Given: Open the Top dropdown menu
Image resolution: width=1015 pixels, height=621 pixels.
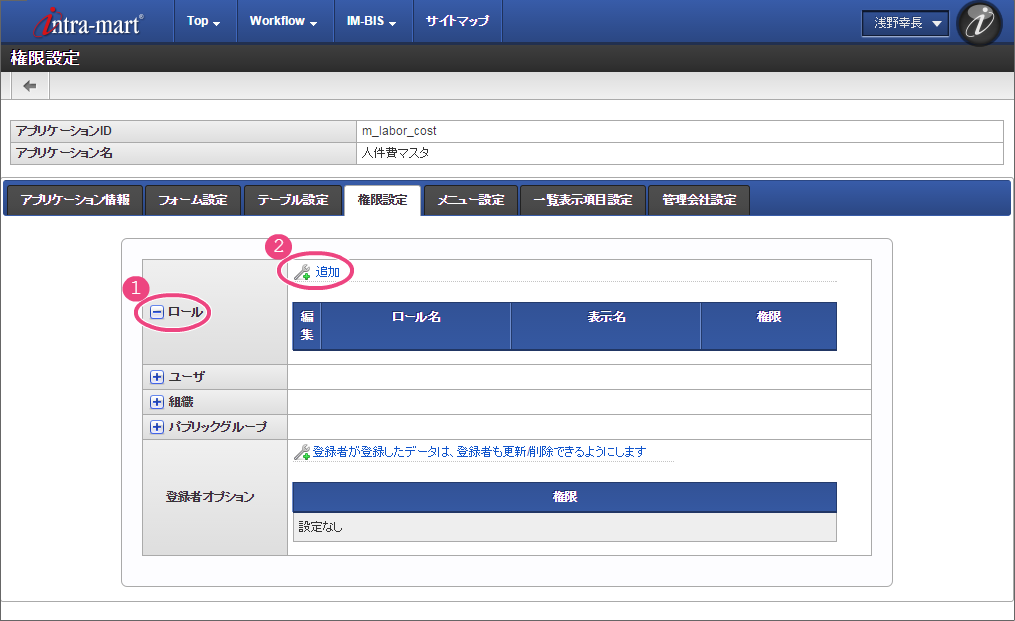Looking at the screenshot, I should pos(204,21).
